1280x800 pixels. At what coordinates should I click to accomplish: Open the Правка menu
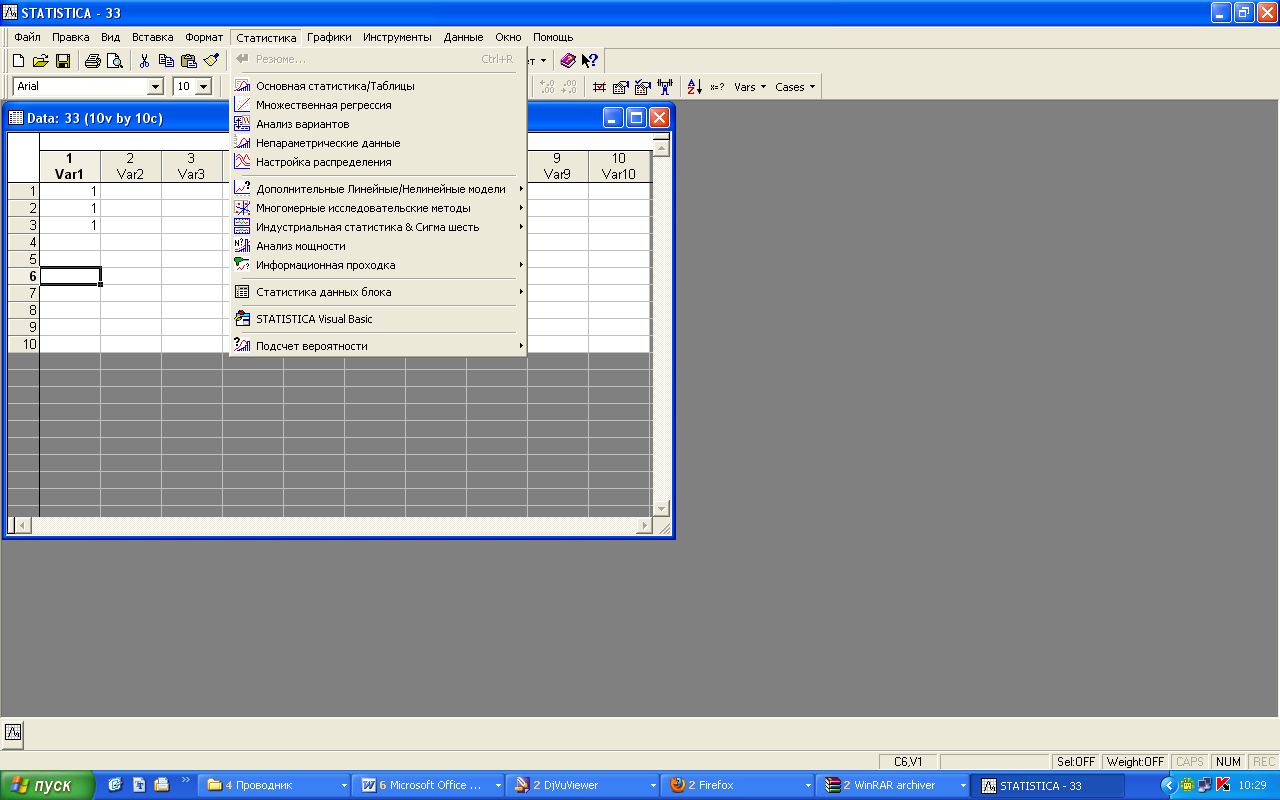71,37
